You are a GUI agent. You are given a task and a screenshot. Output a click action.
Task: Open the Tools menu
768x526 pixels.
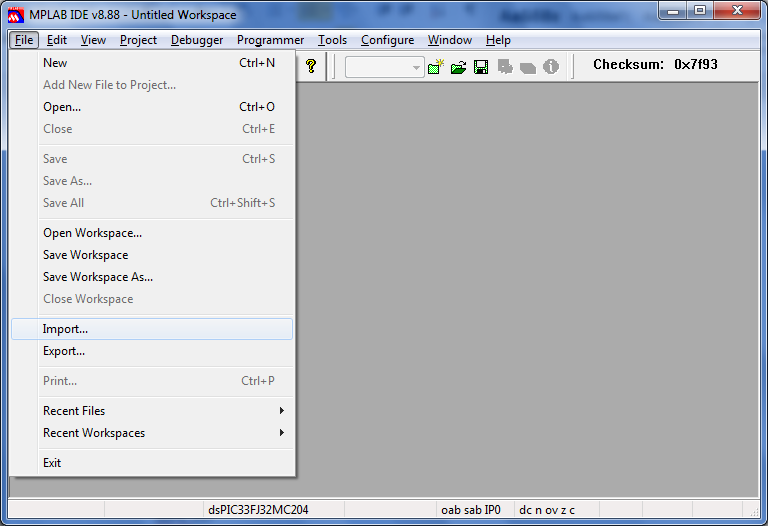tap(333, 40)
